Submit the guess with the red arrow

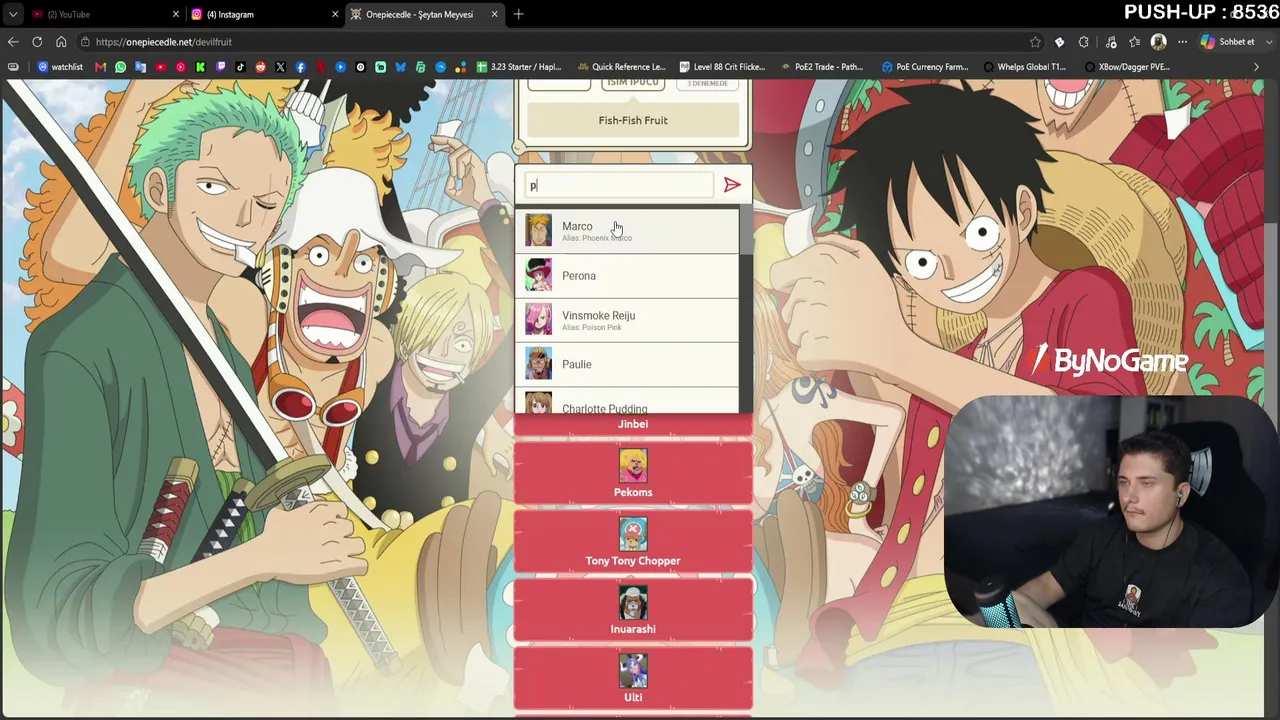(732, 185)
